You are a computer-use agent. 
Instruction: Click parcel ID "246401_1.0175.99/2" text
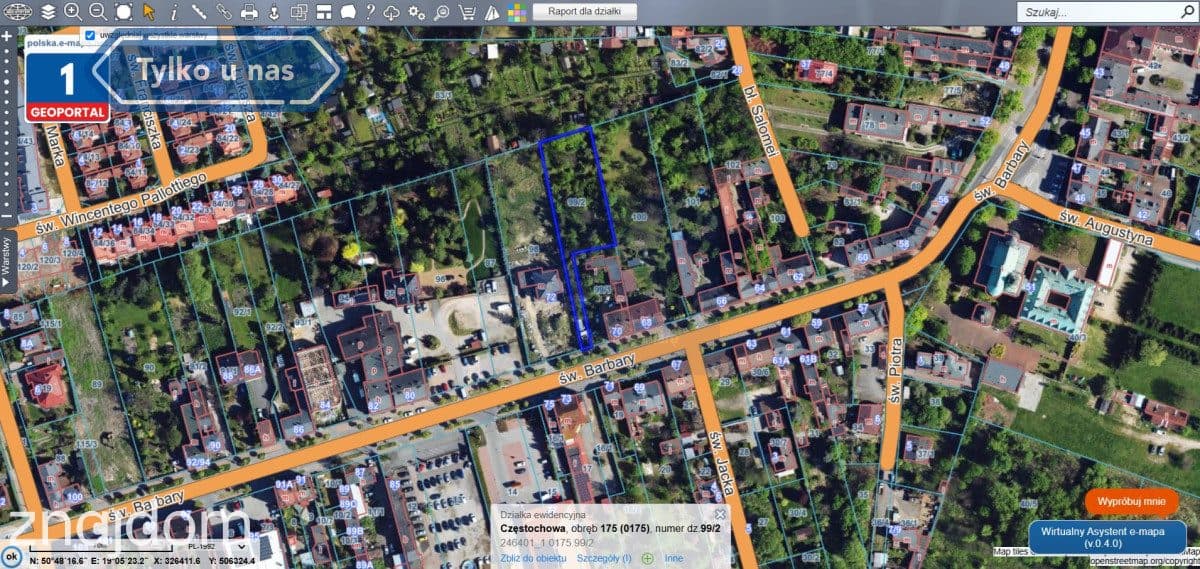point(547,541)
